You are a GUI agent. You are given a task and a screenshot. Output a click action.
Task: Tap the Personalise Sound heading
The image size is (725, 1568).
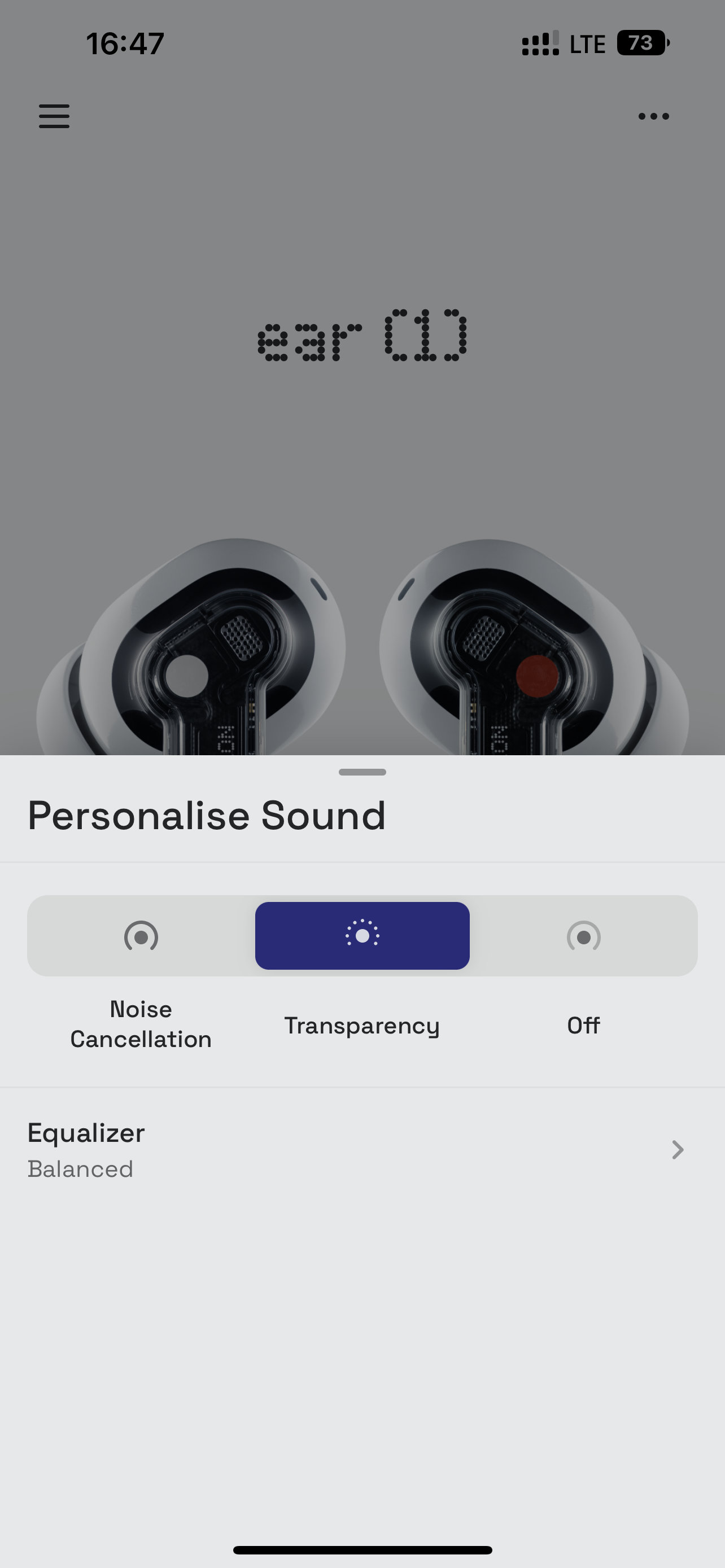click(207, 816)
